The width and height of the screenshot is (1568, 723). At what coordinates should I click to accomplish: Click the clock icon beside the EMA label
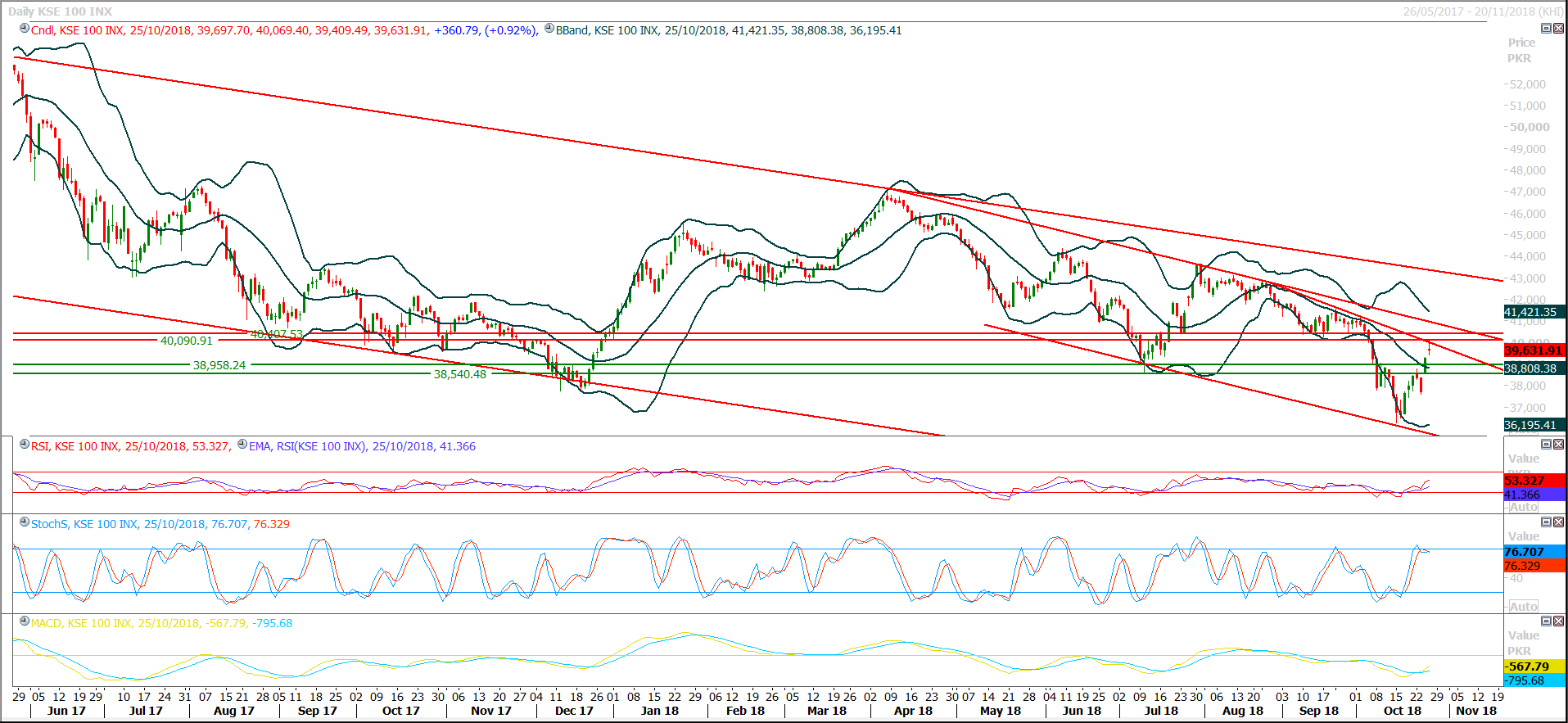(242, 445)
